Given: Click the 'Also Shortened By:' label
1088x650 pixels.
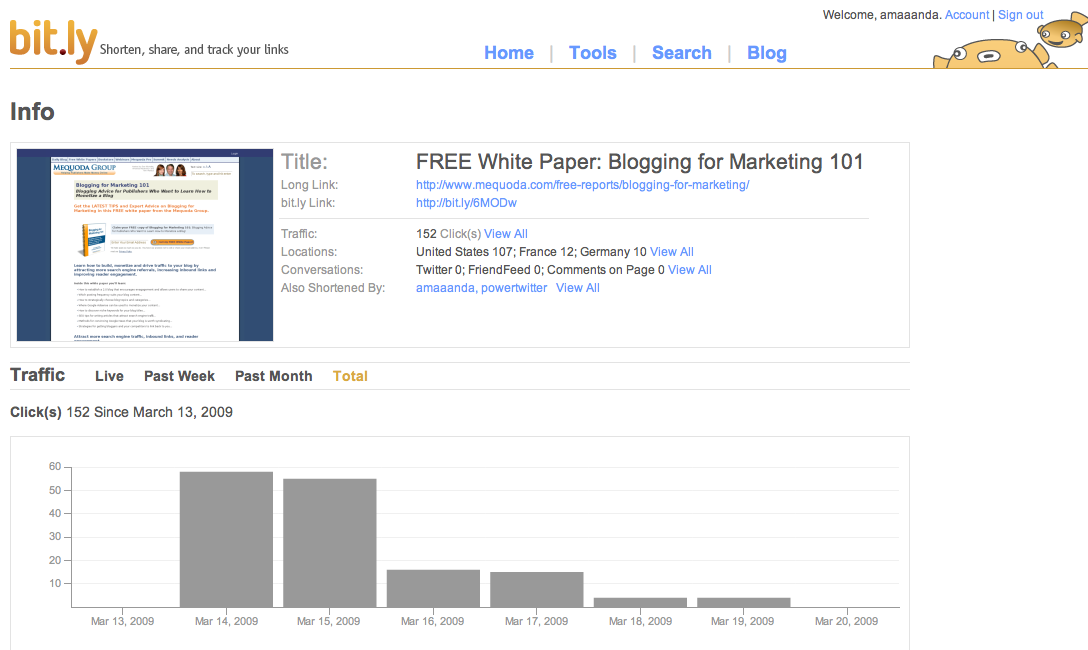Looking at the screenshot, I should pyautogui.click(x=333, y=288).
